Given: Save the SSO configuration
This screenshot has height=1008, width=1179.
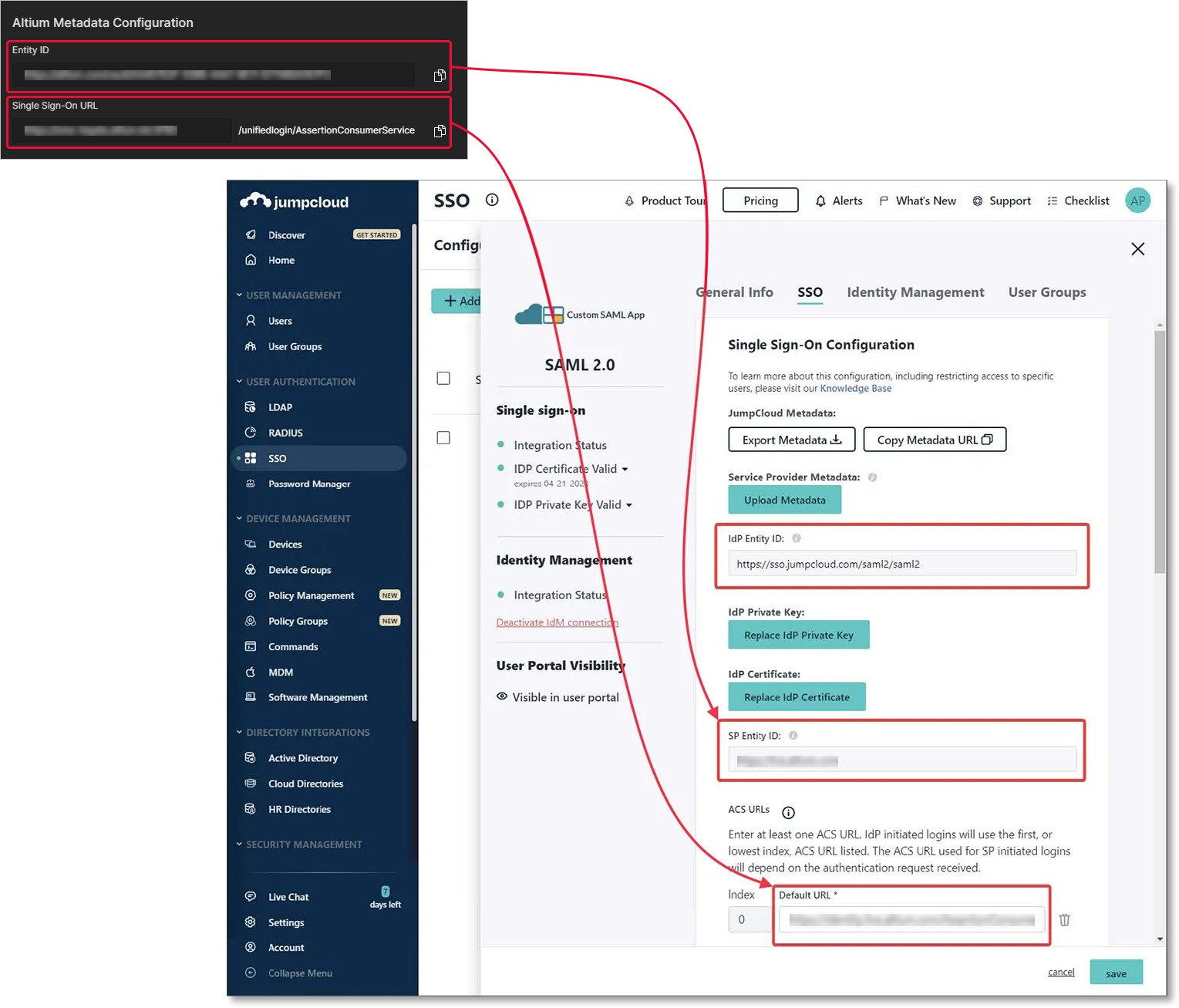Looking at the screenshot, I should (x=1116, y=973).
